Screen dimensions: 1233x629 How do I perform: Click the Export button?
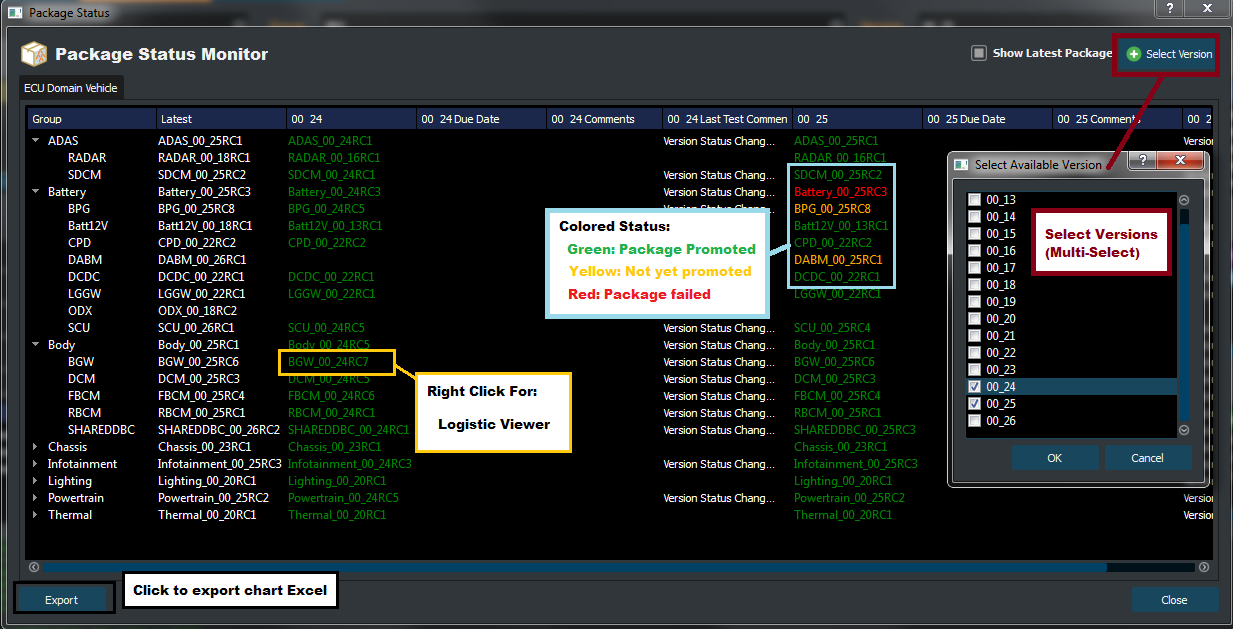[x=62, y=600]
